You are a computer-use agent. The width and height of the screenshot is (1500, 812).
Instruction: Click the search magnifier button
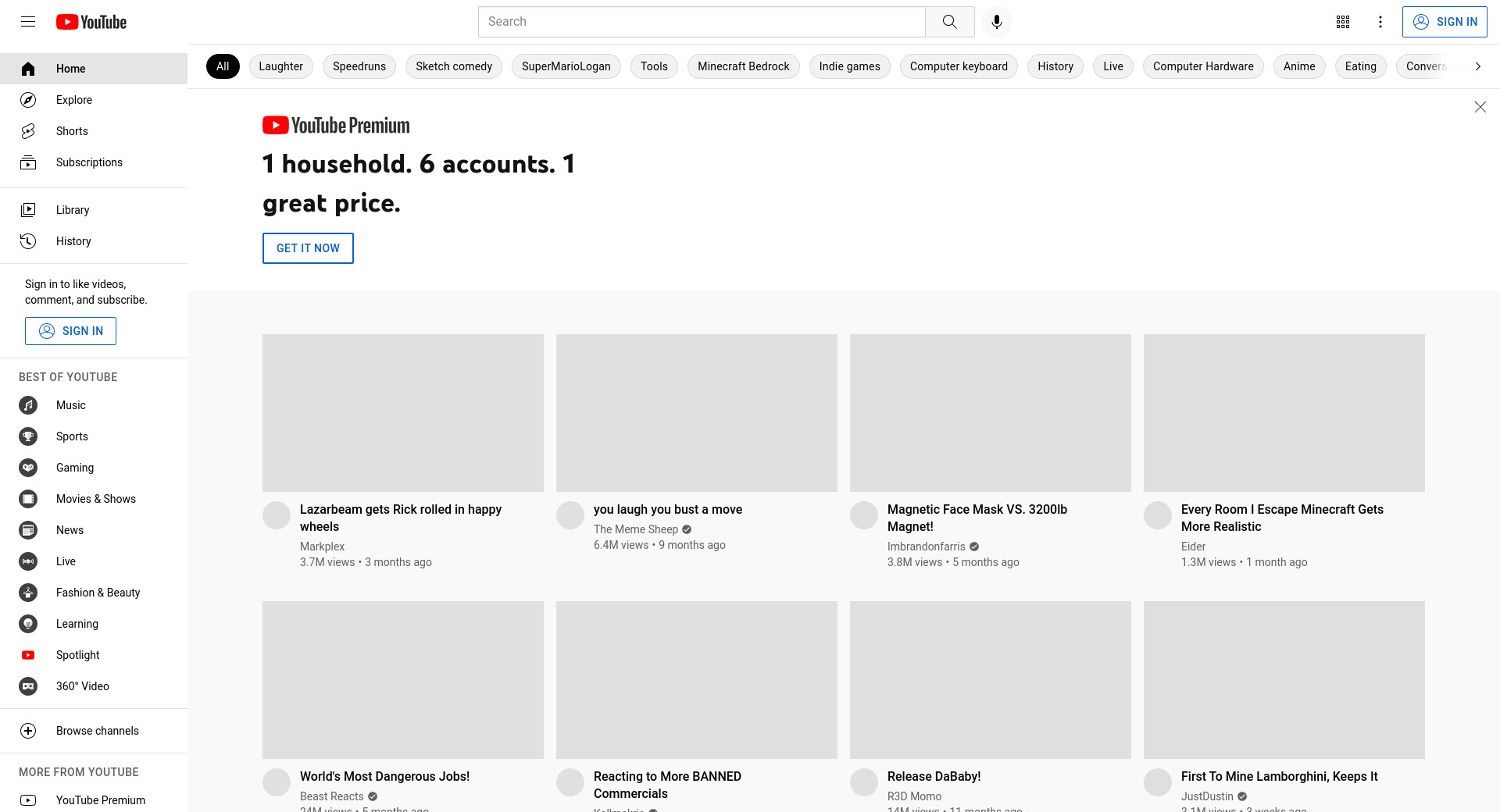point(949,22)
